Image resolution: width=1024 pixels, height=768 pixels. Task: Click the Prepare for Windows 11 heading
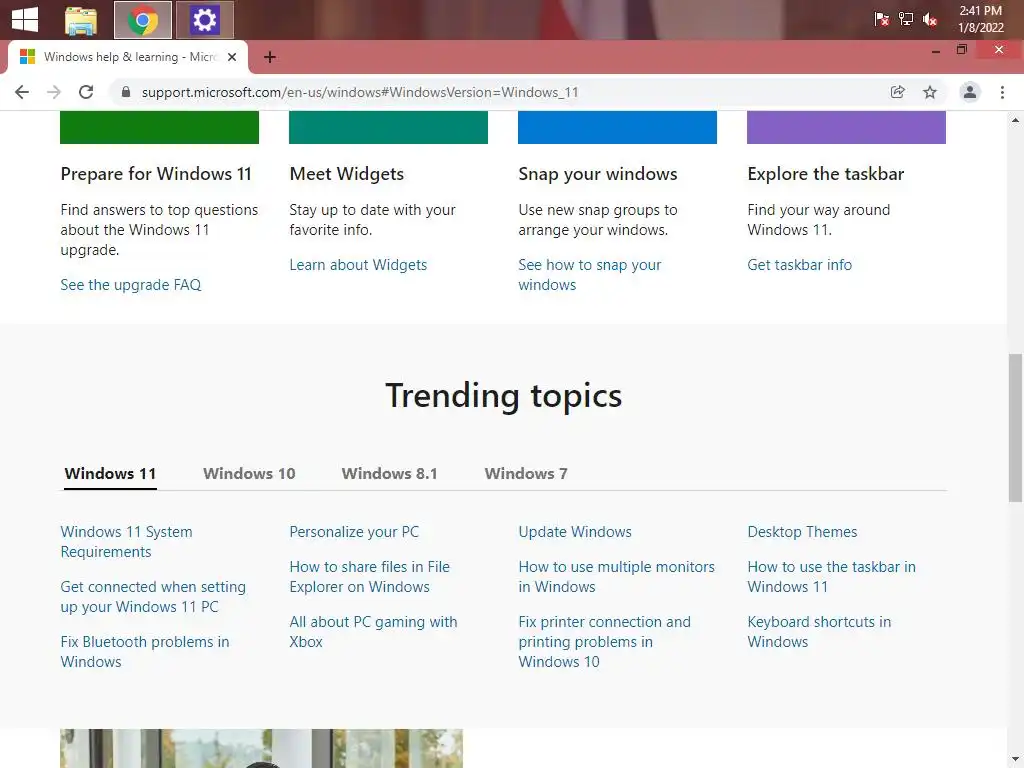pos(156,174)
